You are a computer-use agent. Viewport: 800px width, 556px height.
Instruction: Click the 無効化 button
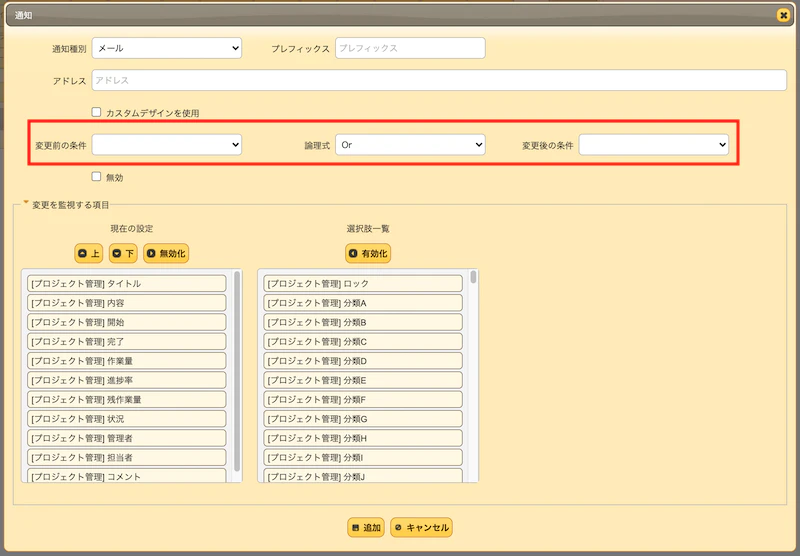pyautogui.click(x=166, y=253)
